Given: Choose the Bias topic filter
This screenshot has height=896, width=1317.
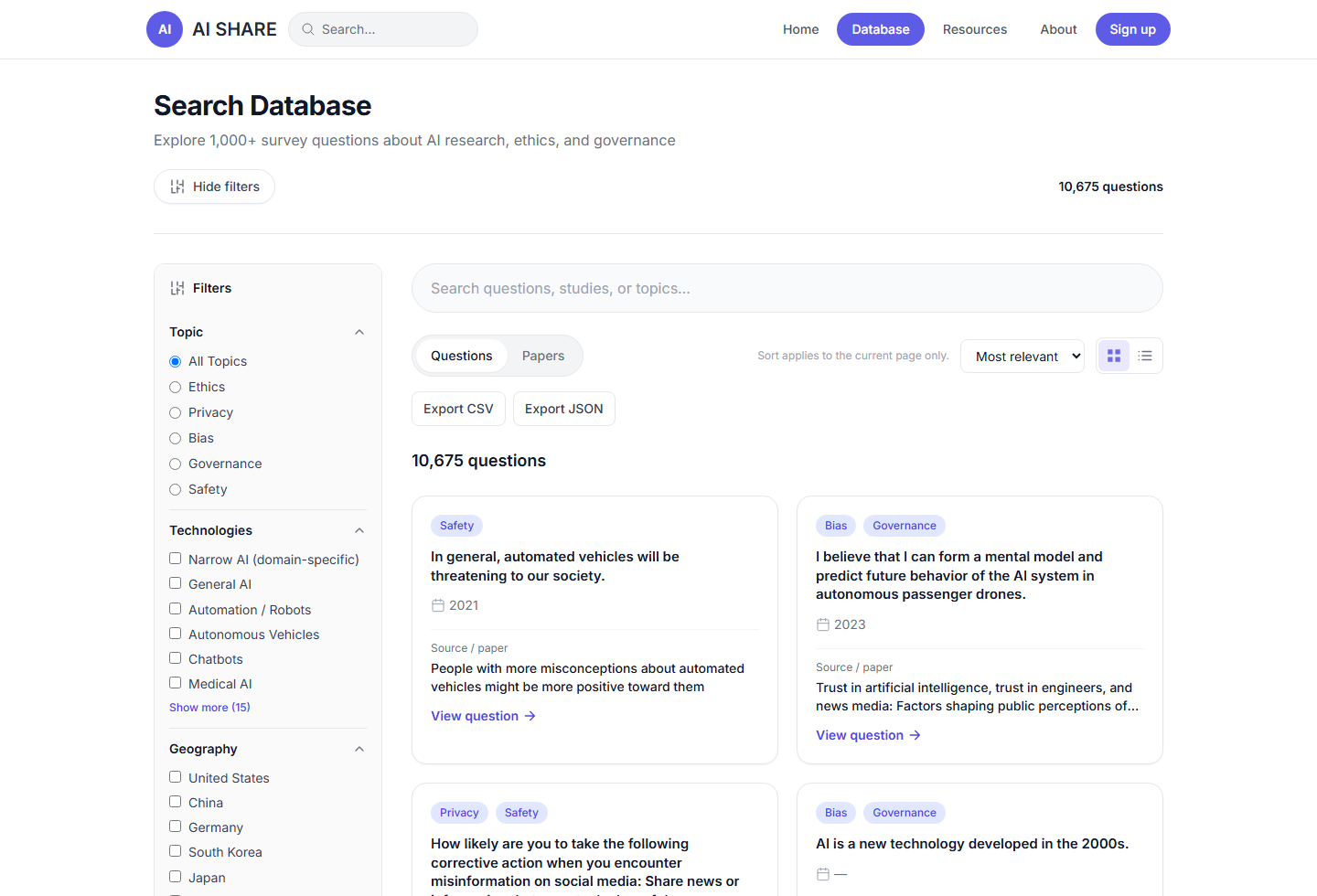Looking at the screenshot, I should (176, 438).
